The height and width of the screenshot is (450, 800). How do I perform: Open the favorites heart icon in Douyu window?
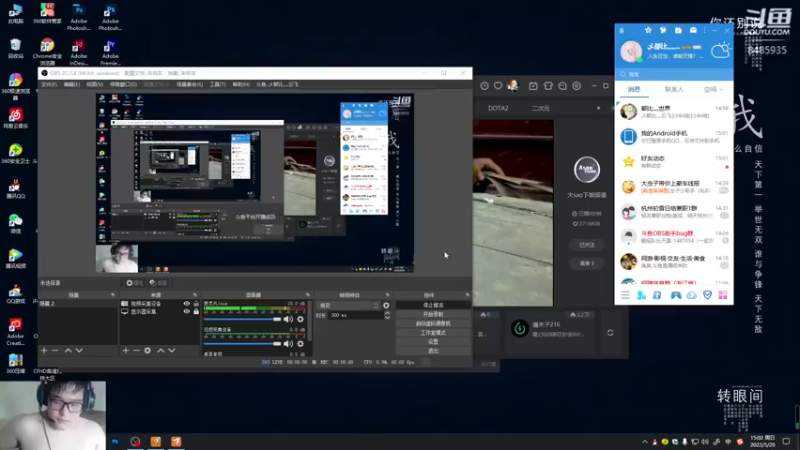(498, 86)
